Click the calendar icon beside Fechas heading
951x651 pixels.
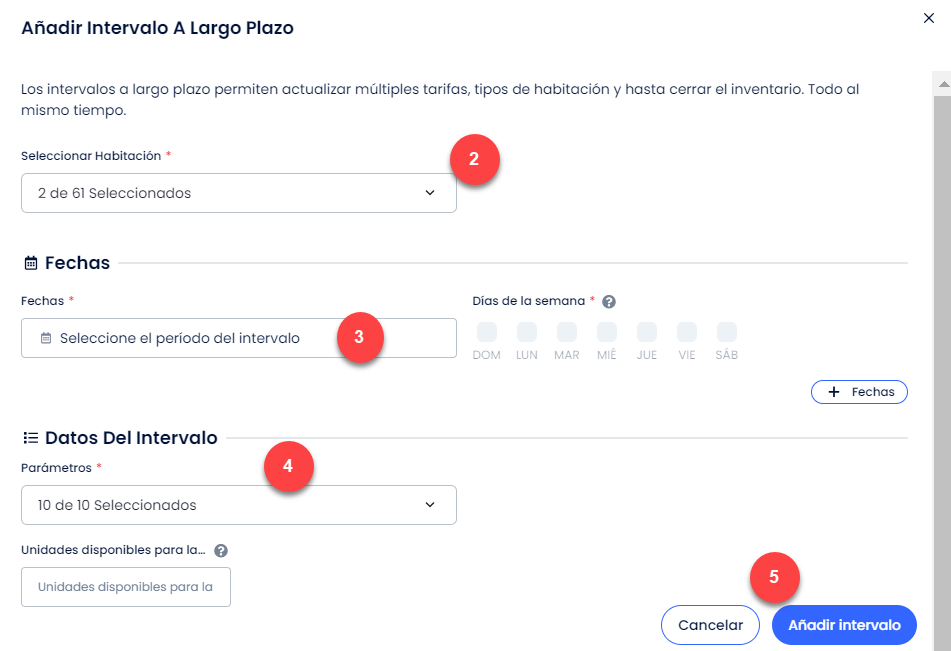(30, 263)
